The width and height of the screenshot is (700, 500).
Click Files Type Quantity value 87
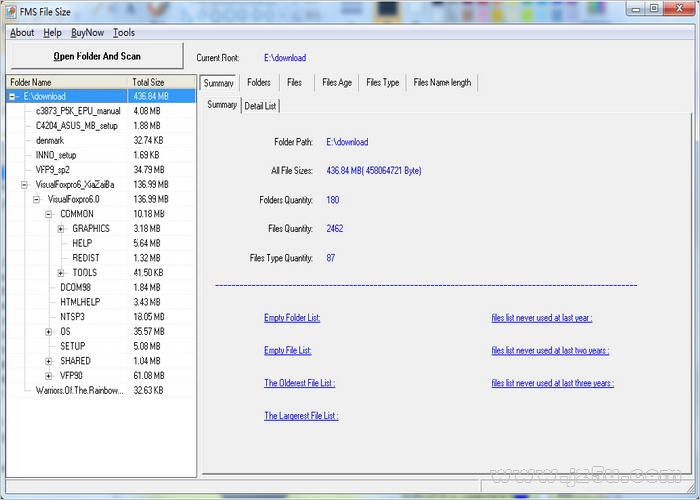pyautogui.click(x=330, y=258)
